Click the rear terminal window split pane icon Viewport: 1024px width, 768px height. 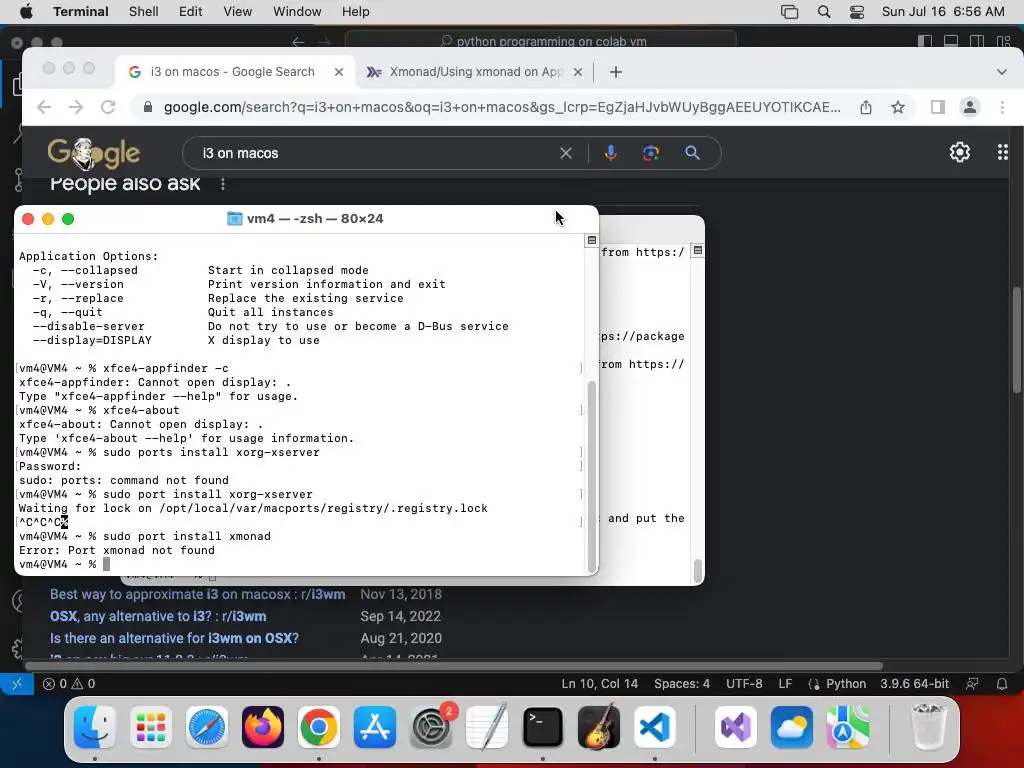pyautogui.click(x=697, y=251)
